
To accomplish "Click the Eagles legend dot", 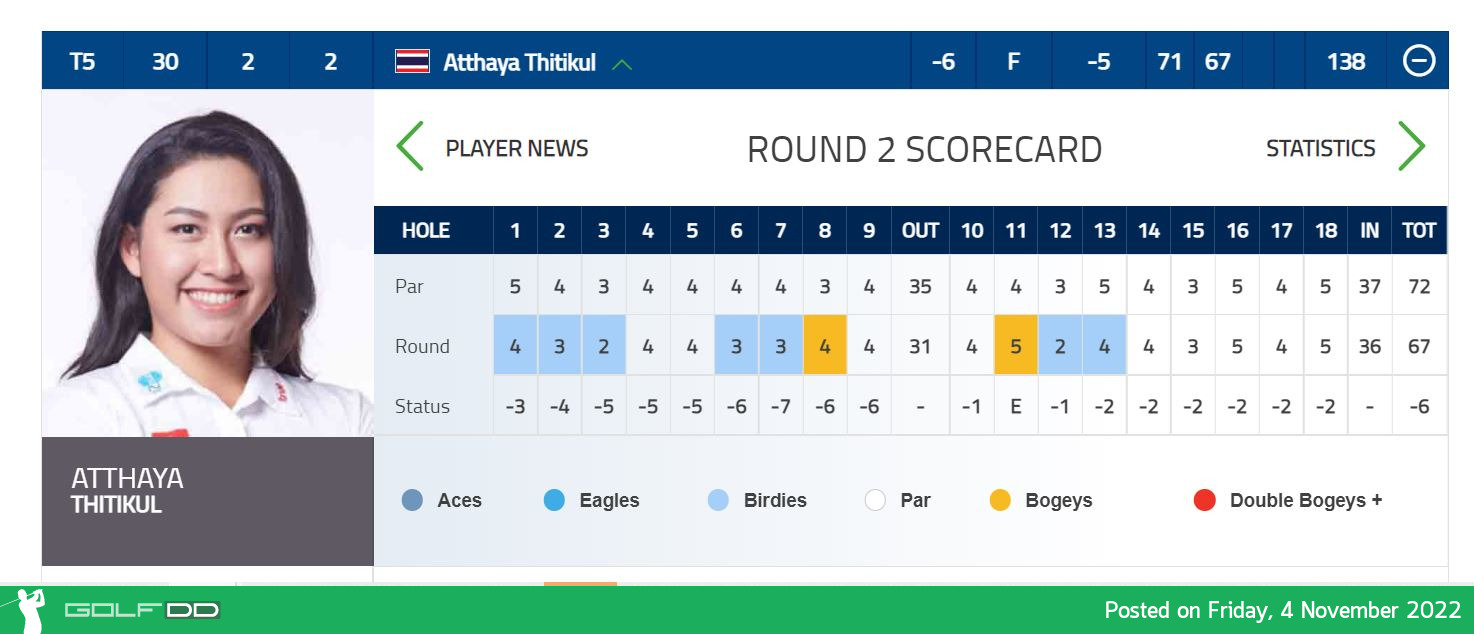I will pos(554,500).
